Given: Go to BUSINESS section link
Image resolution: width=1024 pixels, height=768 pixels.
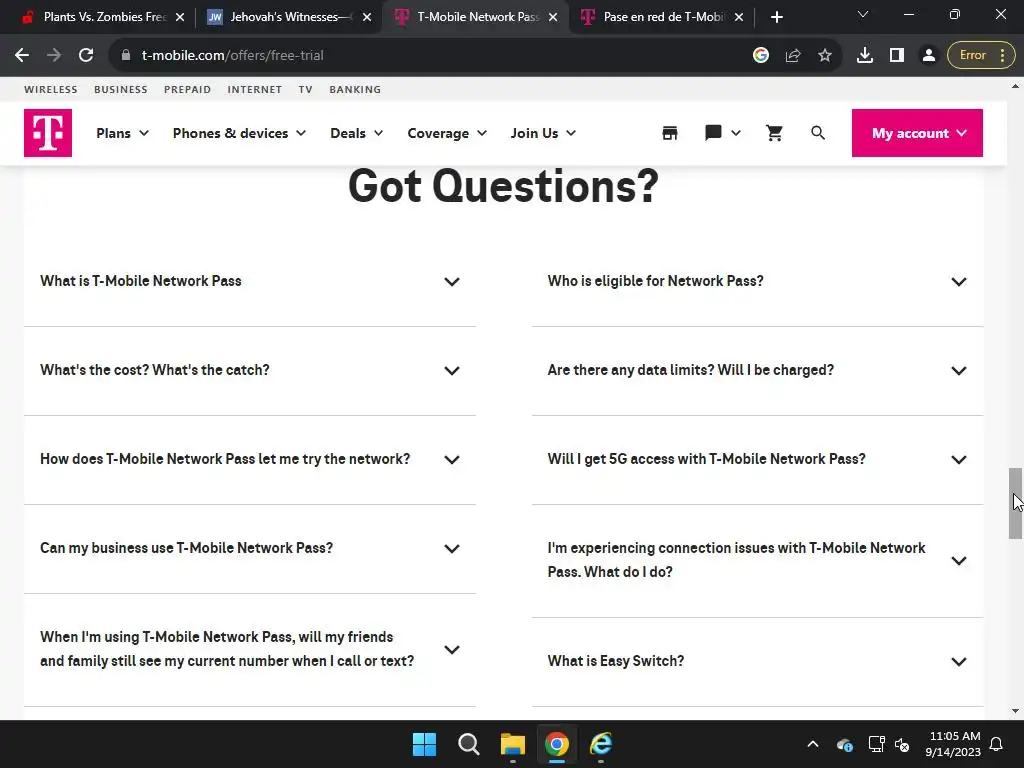Looking at the screenshot, I should [121, 89].
